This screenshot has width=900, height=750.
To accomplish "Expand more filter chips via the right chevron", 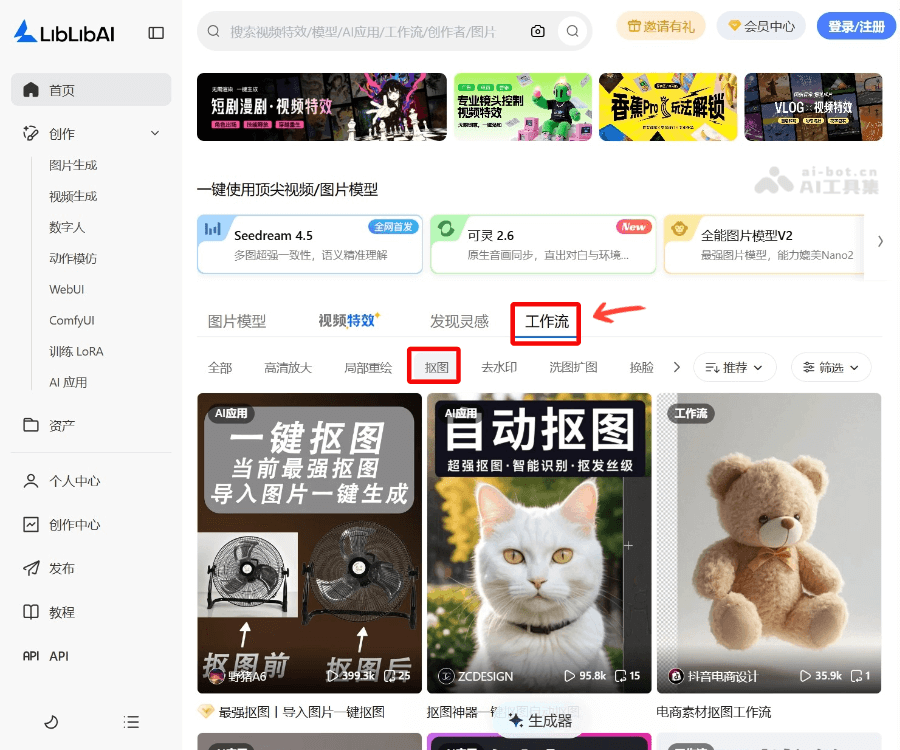I will tap(677, 367).
